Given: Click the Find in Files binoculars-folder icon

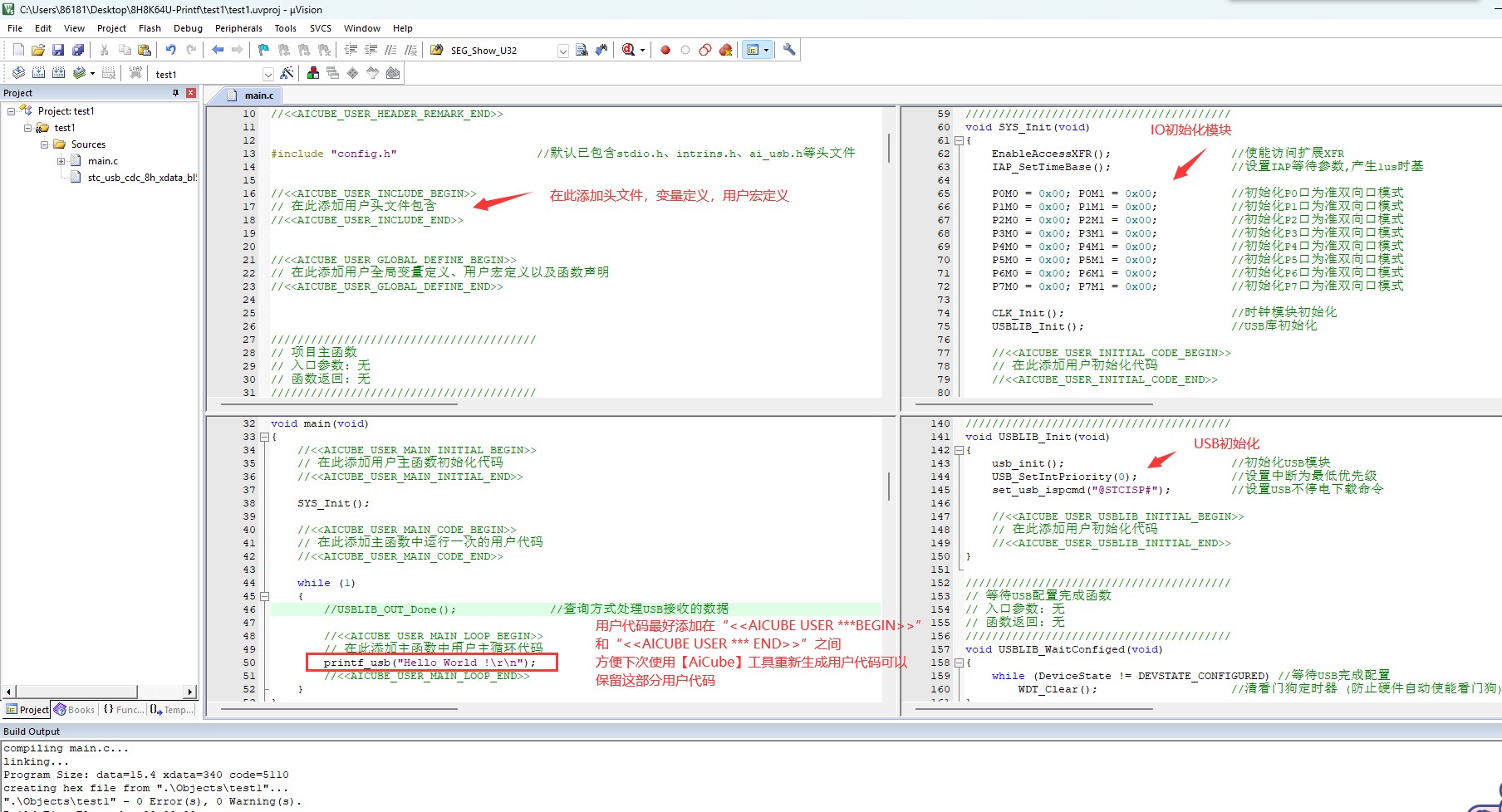Looking at the screenshot, I should [436, 50].
